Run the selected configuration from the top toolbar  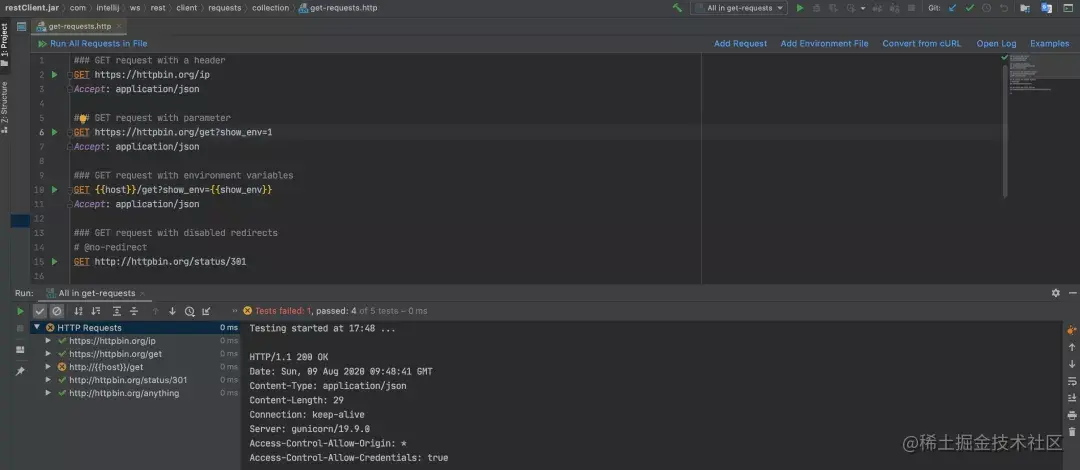tap(800, 8)
